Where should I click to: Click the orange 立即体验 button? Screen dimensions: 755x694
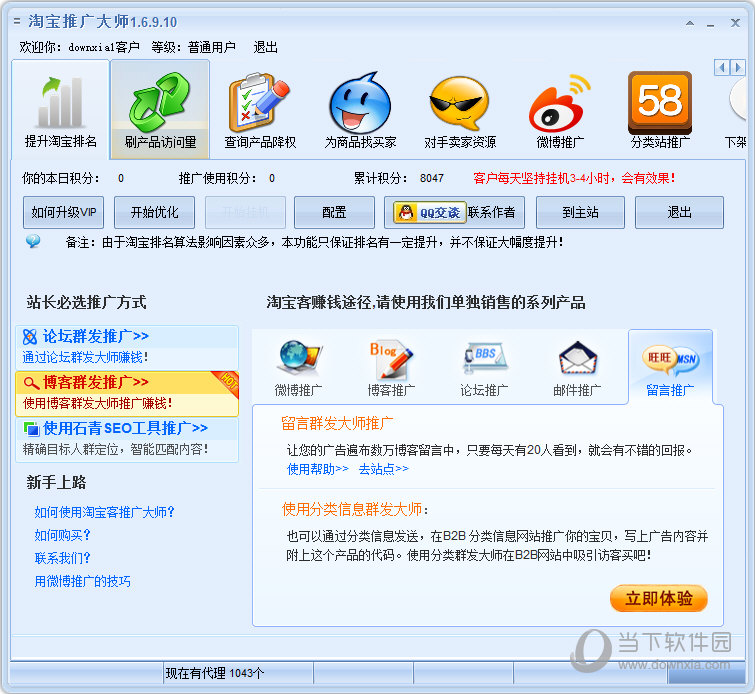pos(659,599)
